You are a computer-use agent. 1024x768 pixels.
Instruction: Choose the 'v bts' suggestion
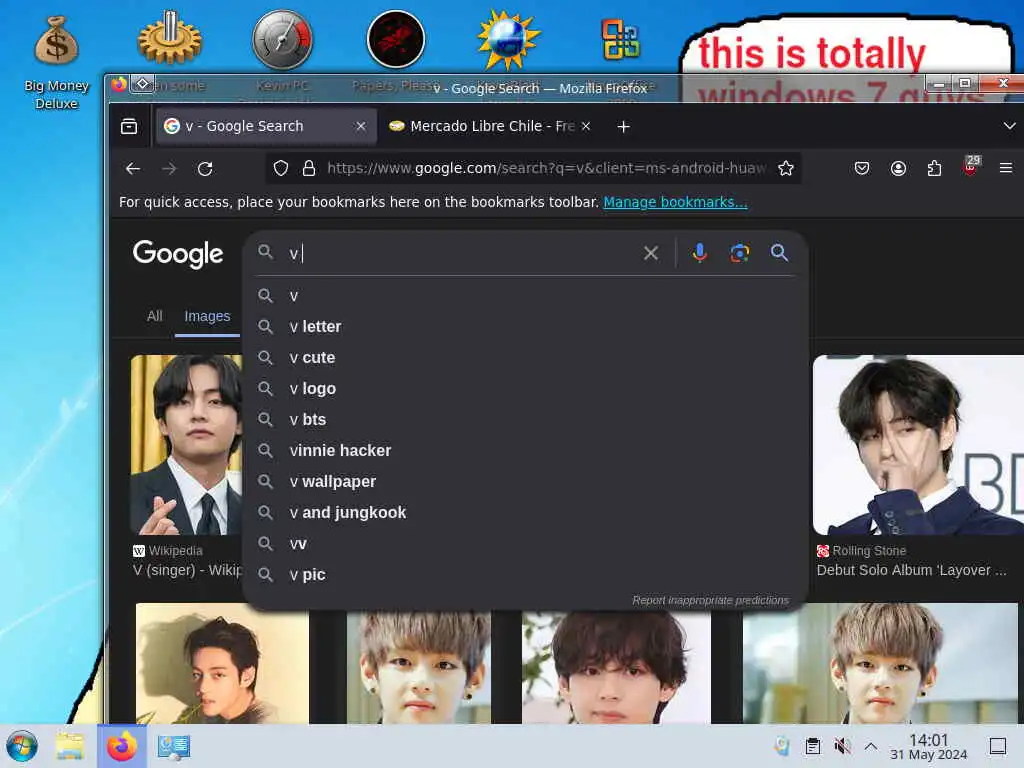tap(526, 419)
